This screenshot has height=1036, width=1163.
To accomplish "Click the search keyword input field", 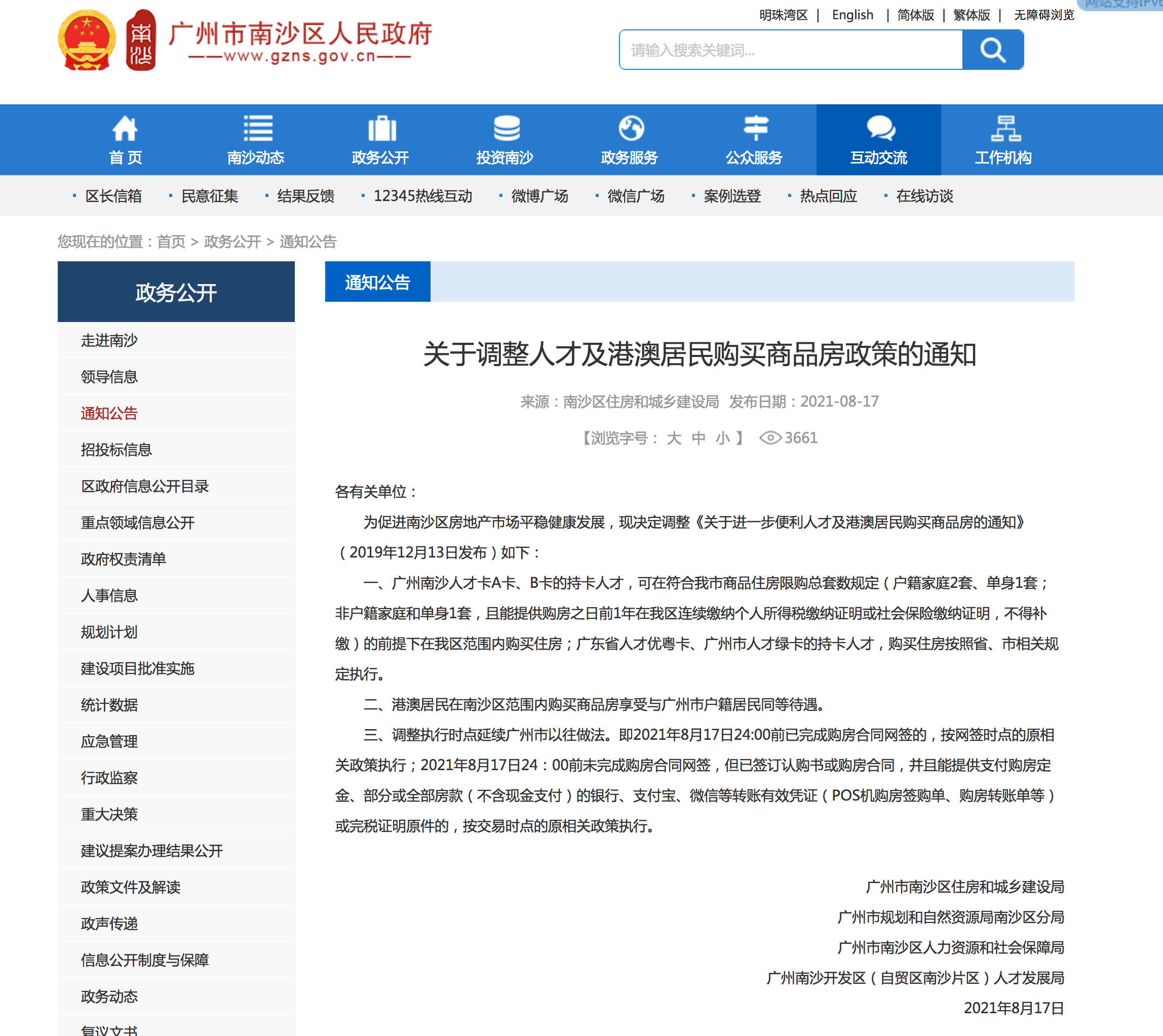I will point(791,50).
